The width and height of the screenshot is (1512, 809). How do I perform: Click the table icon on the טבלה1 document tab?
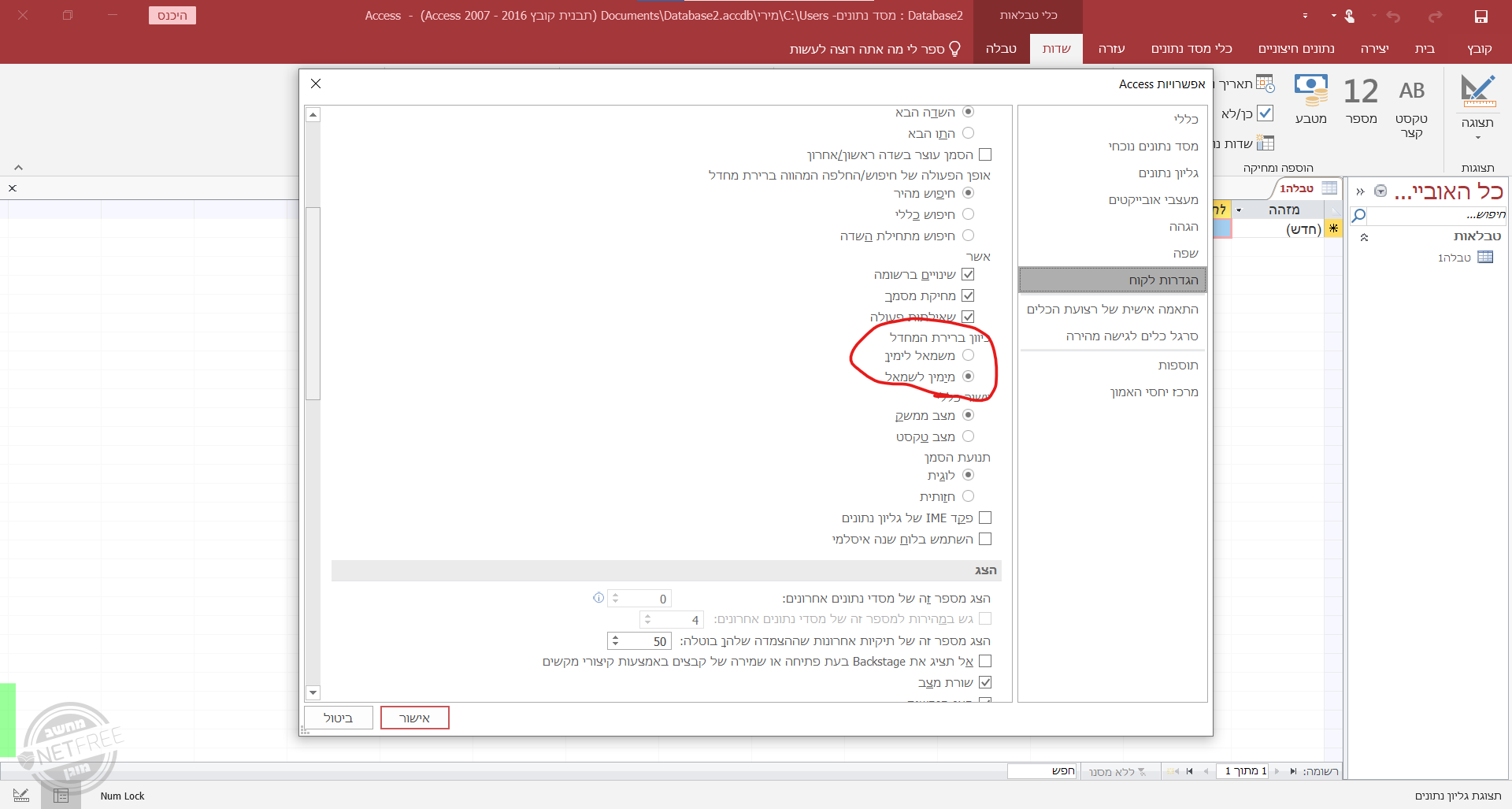tap(1329, 187)
